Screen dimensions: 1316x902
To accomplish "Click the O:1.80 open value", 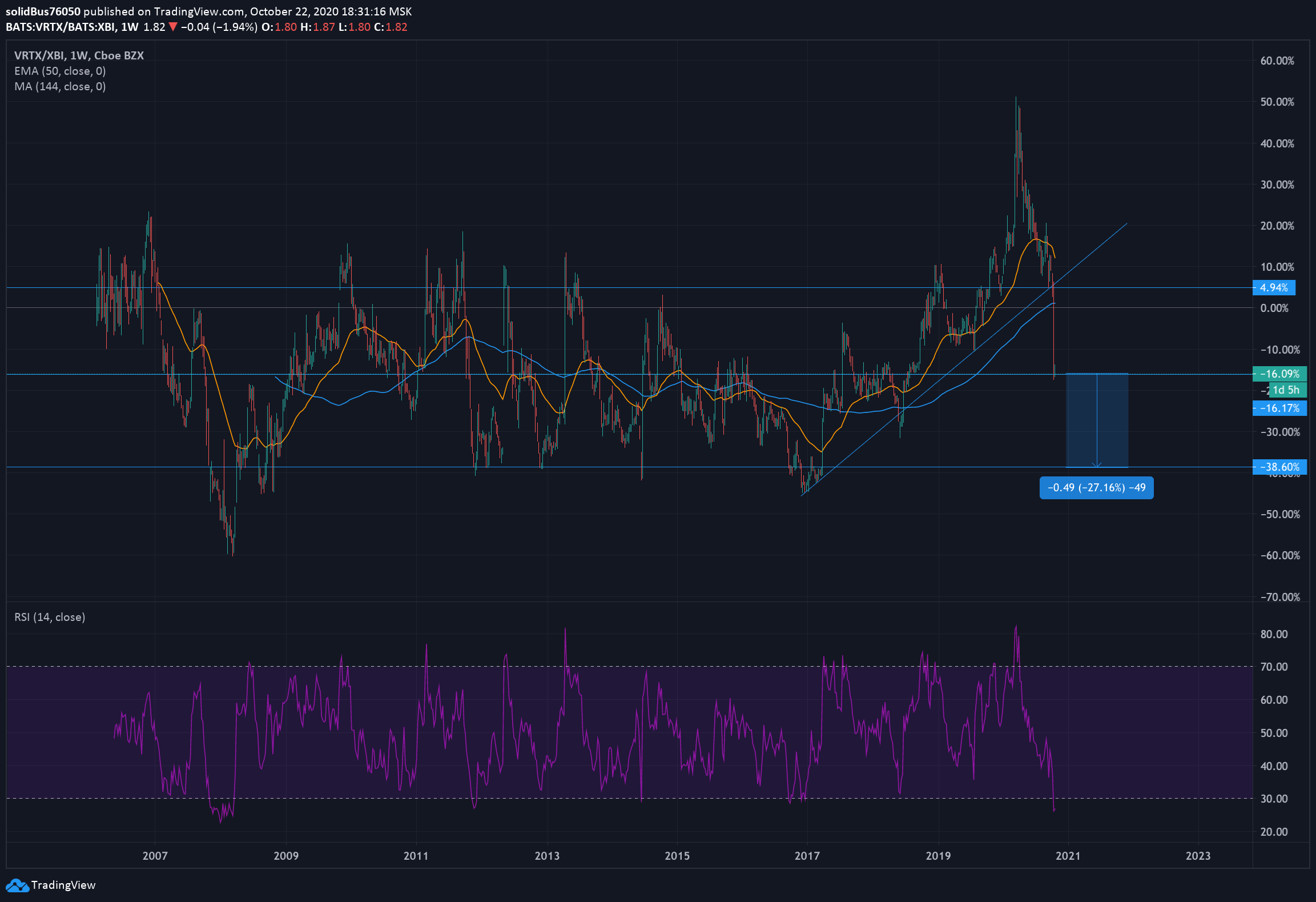I will pyautogui.click(x=279, y=27).
